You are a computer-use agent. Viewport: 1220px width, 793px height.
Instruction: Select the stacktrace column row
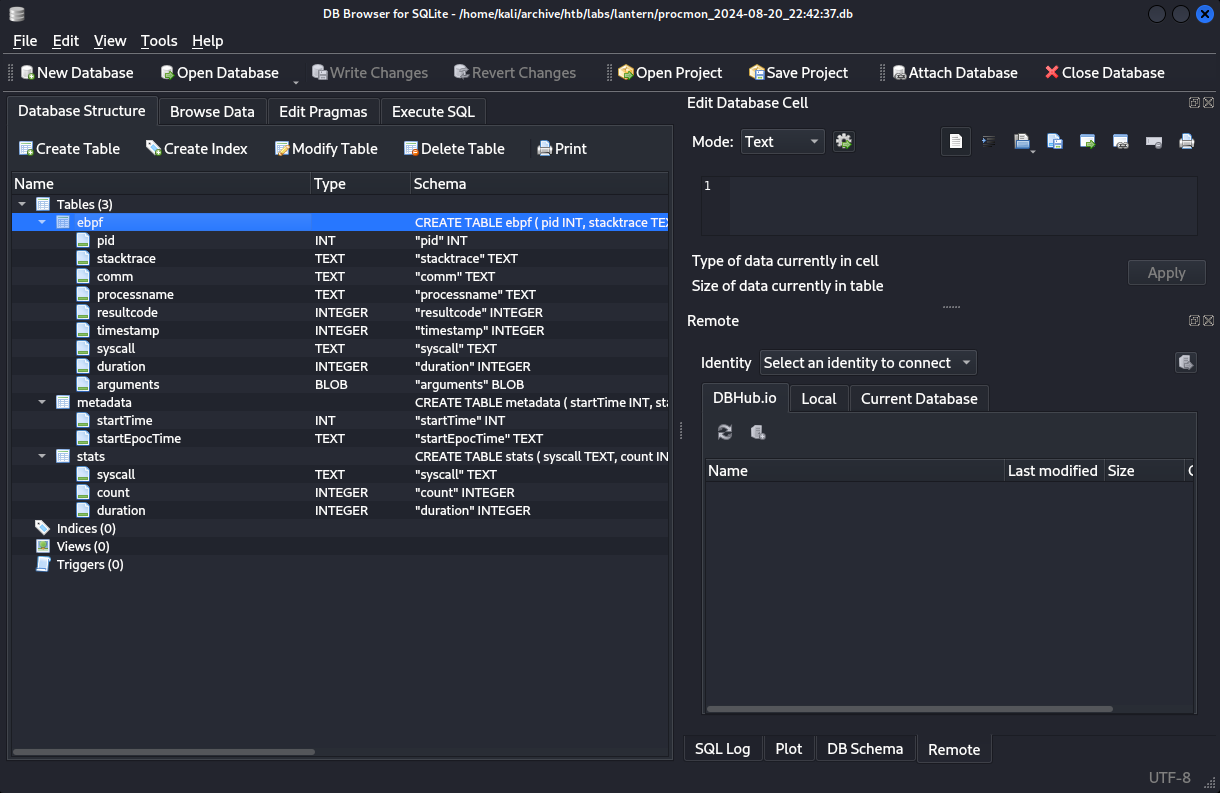pyautogui.click(x=340, y=258)
